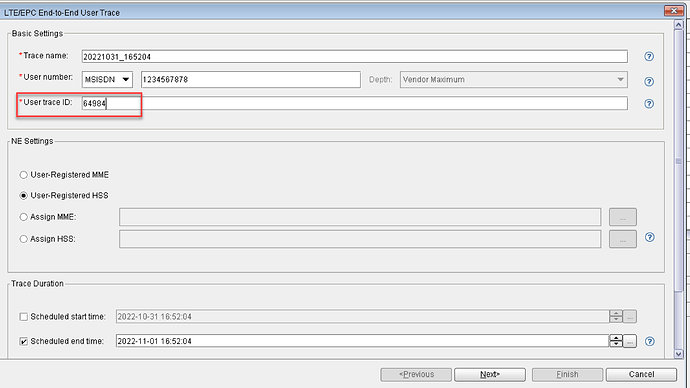Close the LTE/EPC End-to-End User Trace window
The height and width of the screenshot is (388, 690).
pyautogui.click(x=674, y=11)
